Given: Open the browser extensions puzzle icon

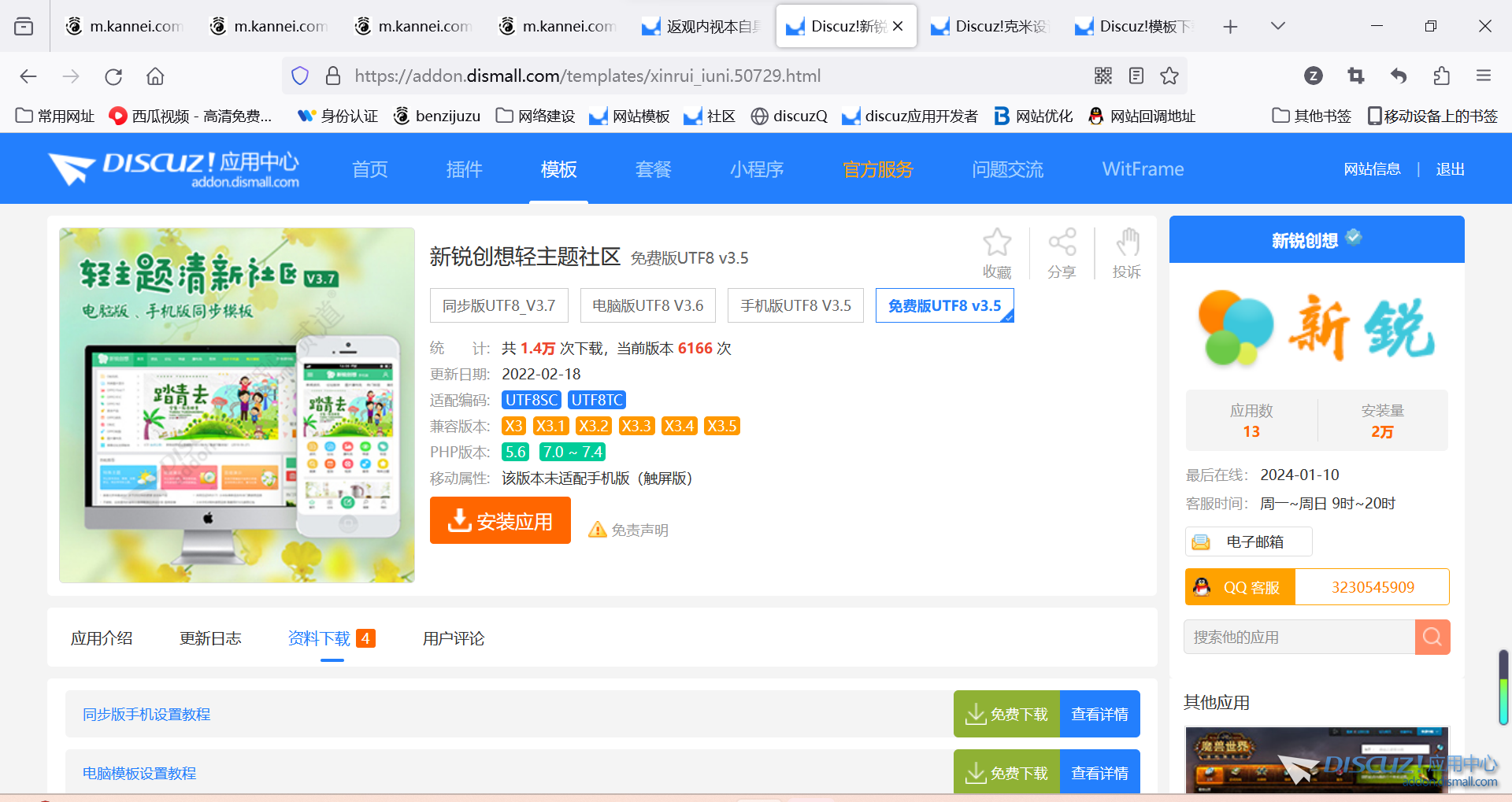Looking at the screenshot, I should click(1441, 76).
